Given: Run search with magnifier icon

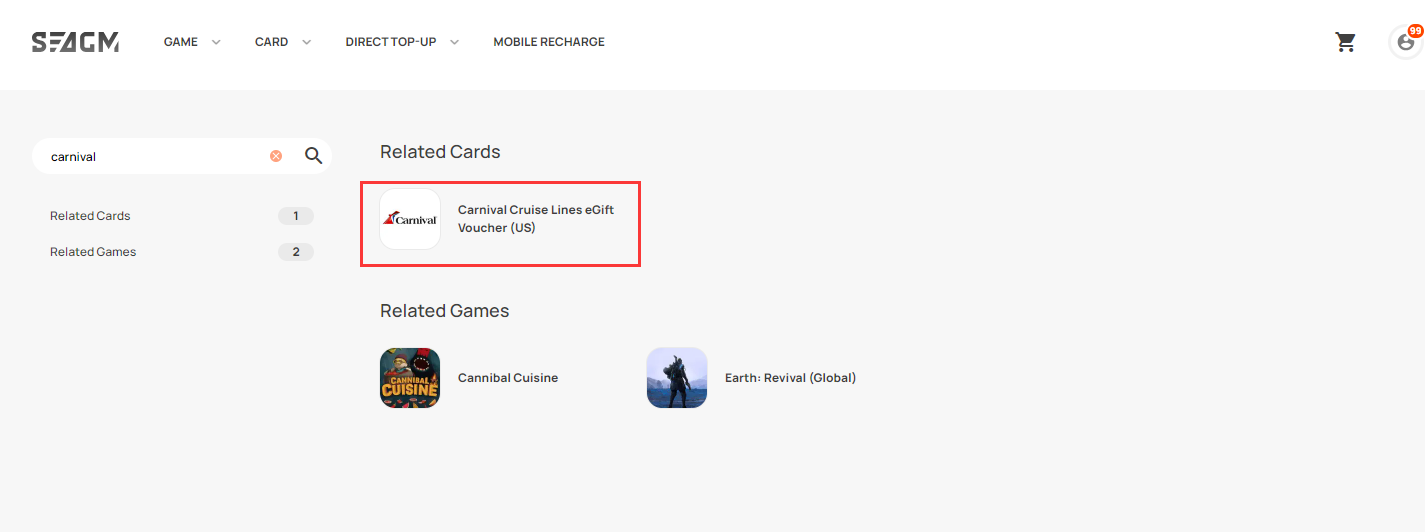Looking at the screenshot, I should [x=313, y=156].
